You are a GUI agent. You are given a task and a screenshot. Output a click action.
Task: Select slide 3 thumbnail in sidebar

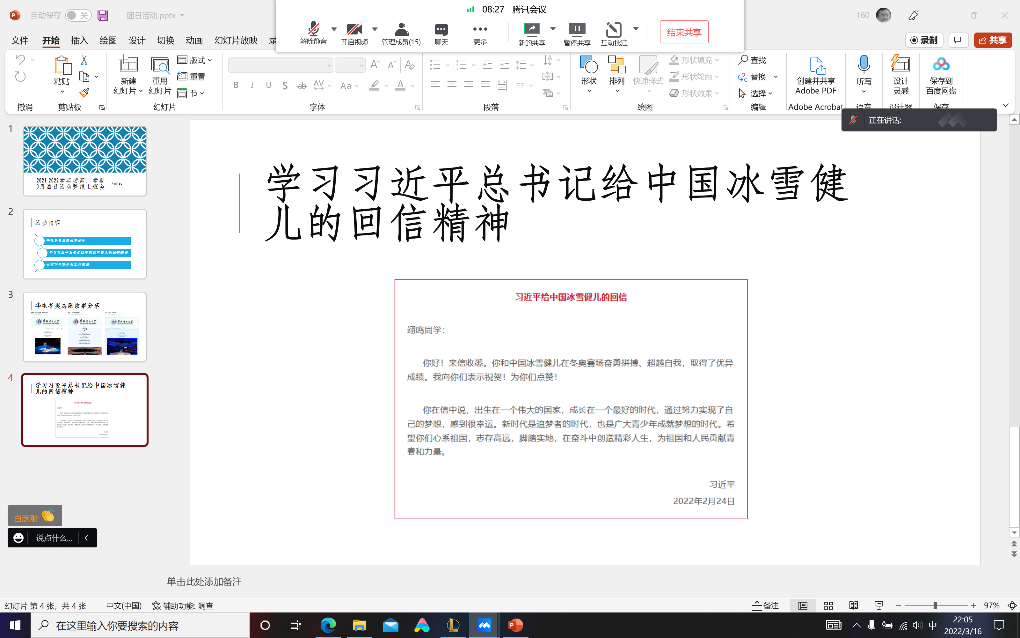click(x=84, y=326)
